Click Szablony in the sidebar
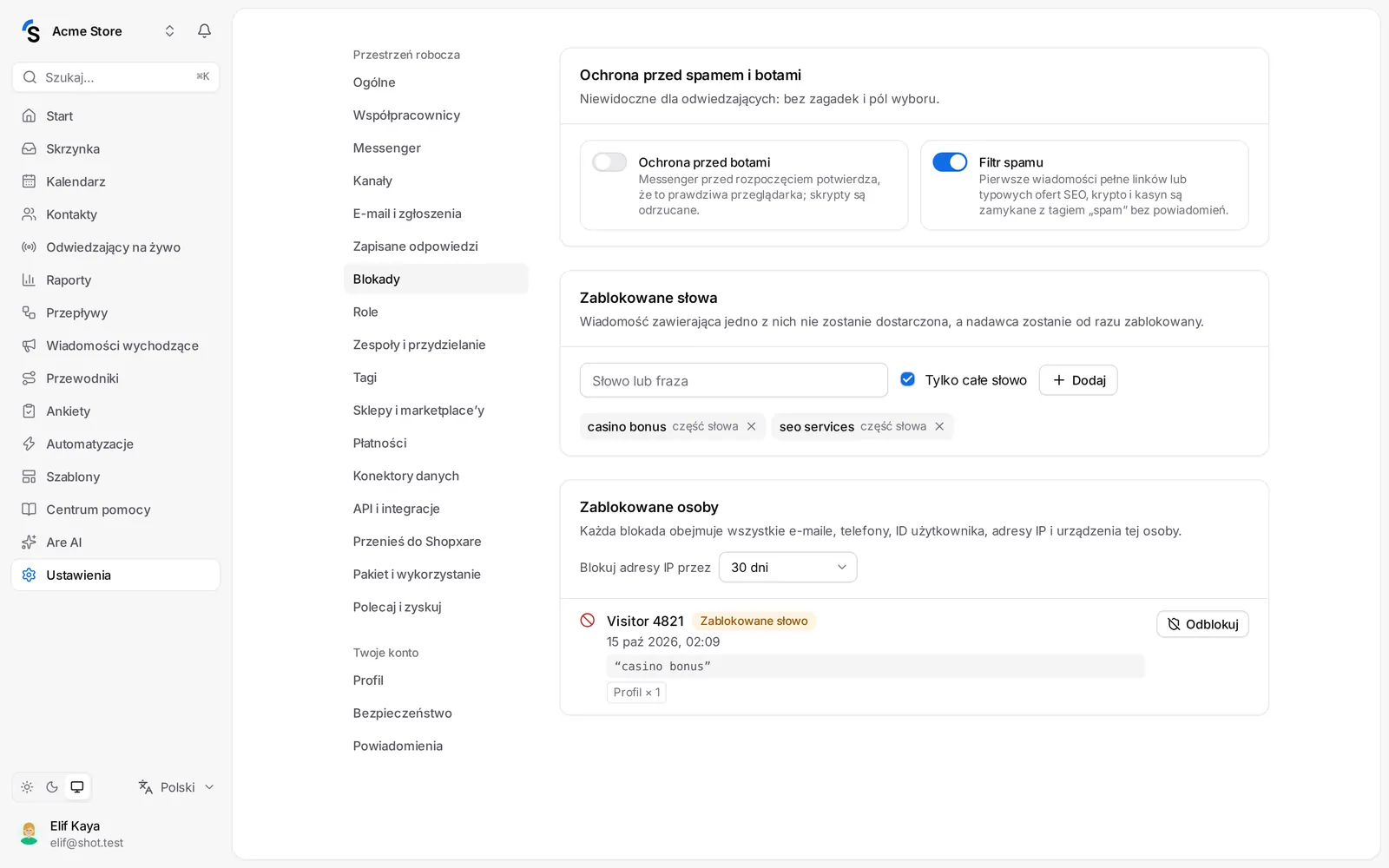1389x868 pixels. coord(115,477)
